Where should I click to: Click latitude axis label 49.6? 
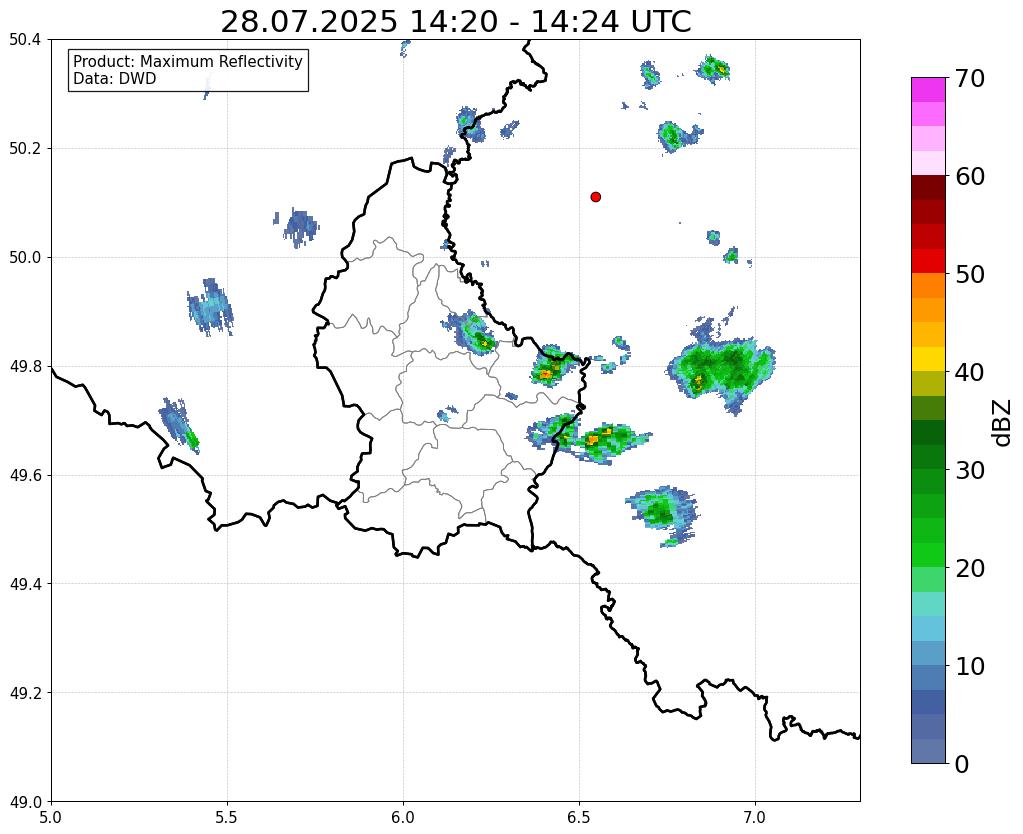tap(25, 476)
